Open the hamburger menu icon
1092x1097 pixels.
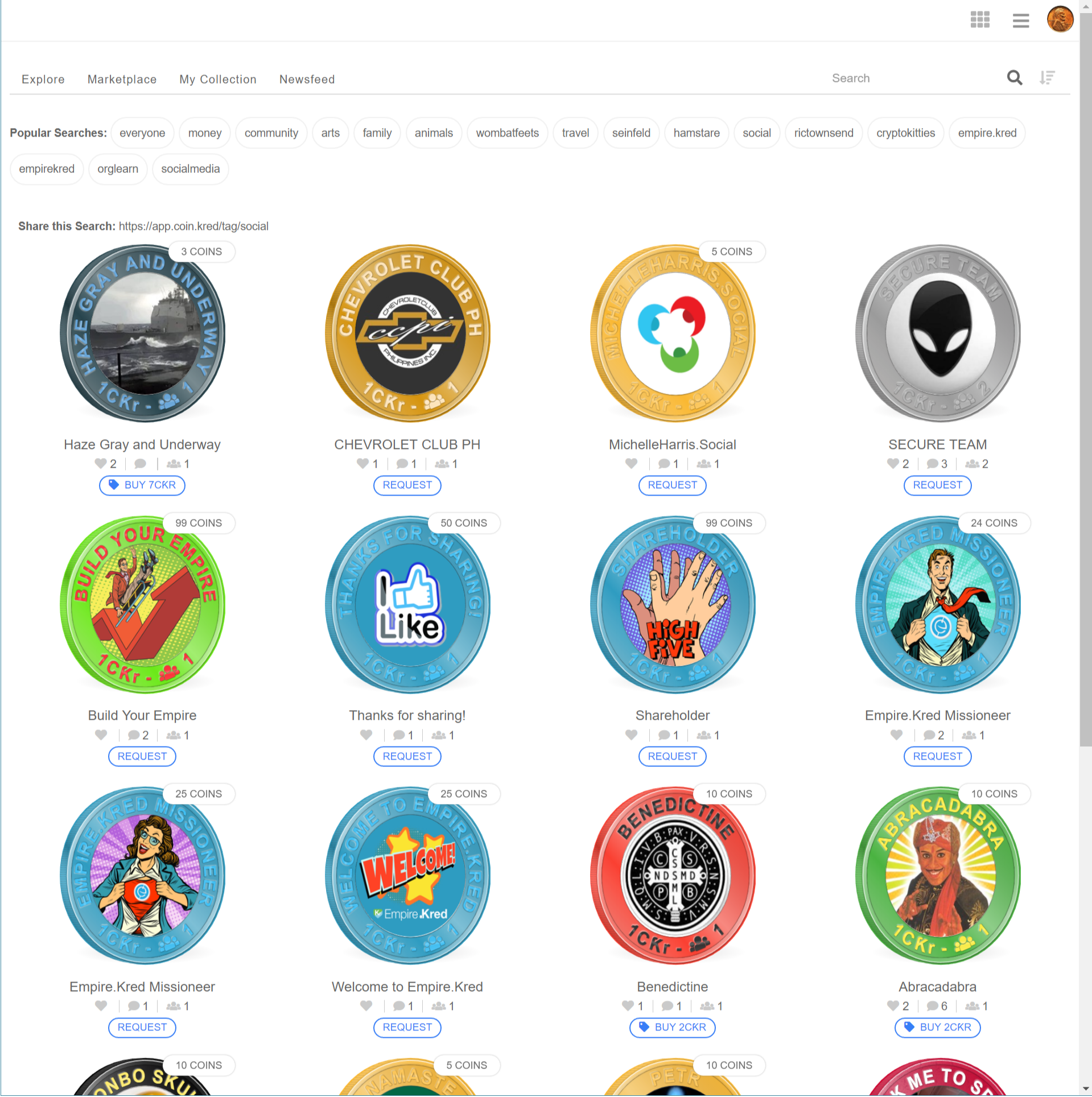(x=1020, y=20)
